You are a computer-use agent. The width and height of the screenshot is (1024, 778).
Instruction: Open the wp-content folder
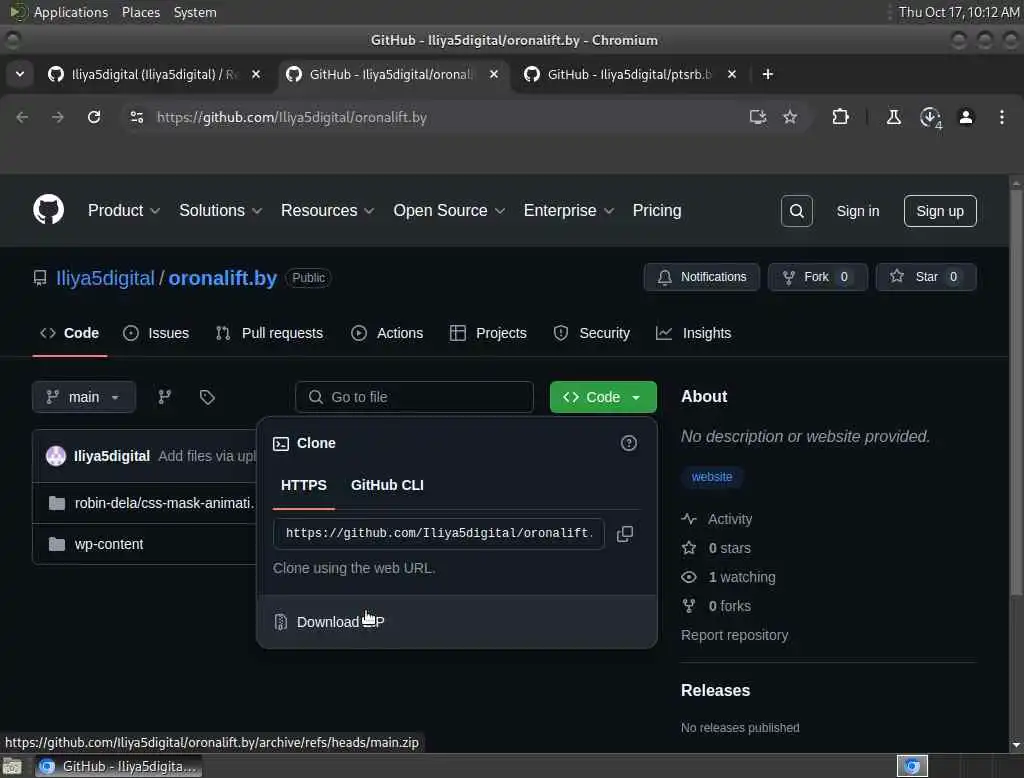[108, 544]
